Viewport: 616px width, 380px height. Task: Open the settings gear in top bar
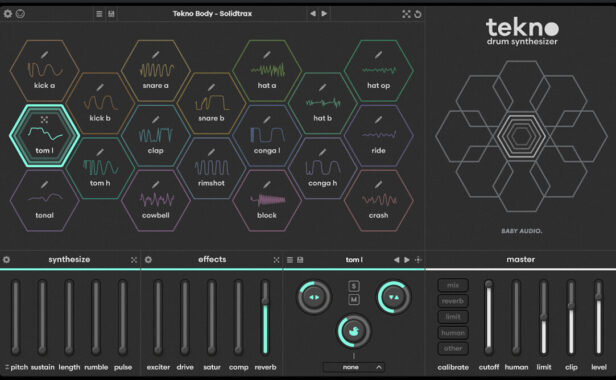(x=8, y=14)
